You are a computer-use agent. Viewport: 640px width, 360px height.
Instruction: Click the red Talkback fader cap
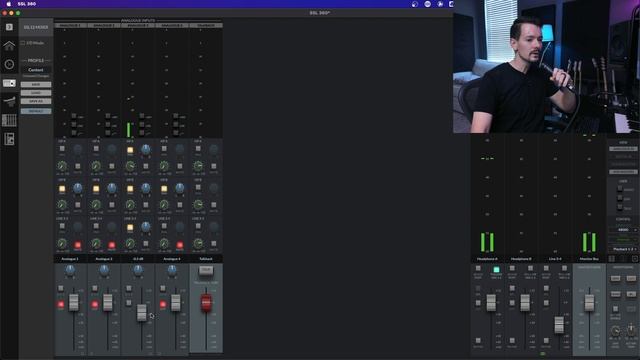[x=206, y=303]
